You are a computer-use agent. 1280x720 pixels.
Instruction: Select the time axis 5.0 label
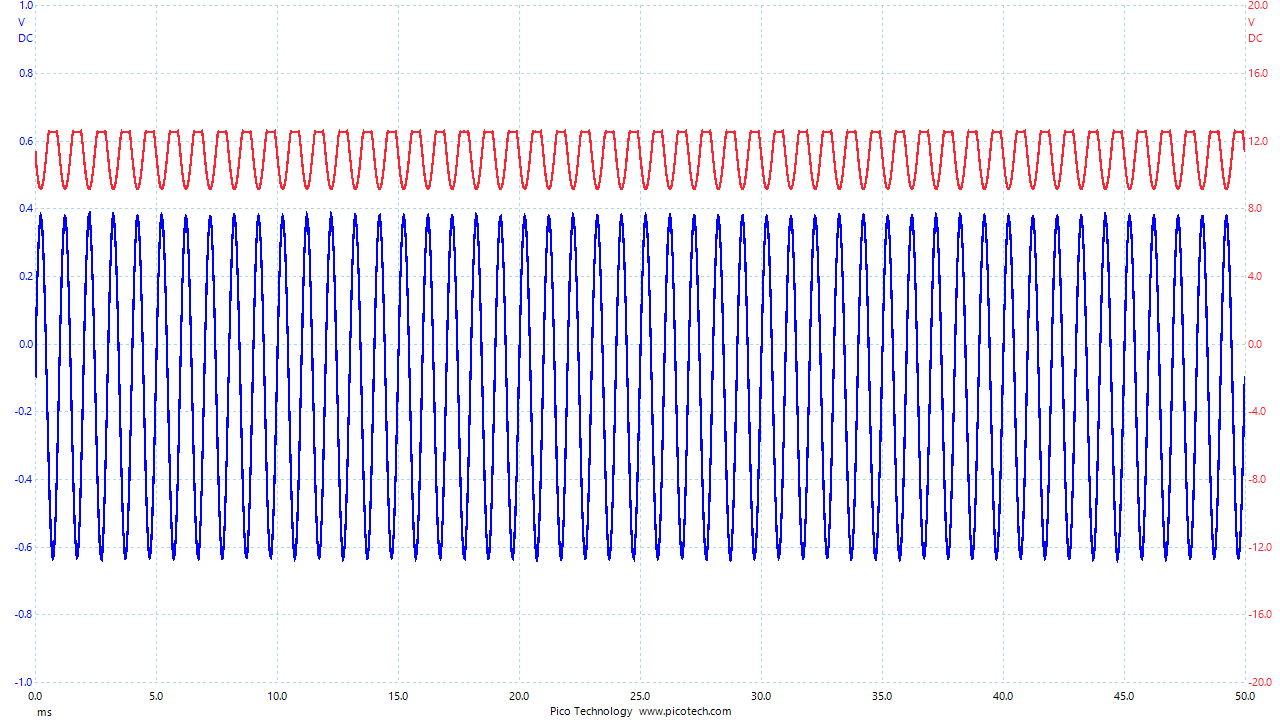(x=156, y=696)
